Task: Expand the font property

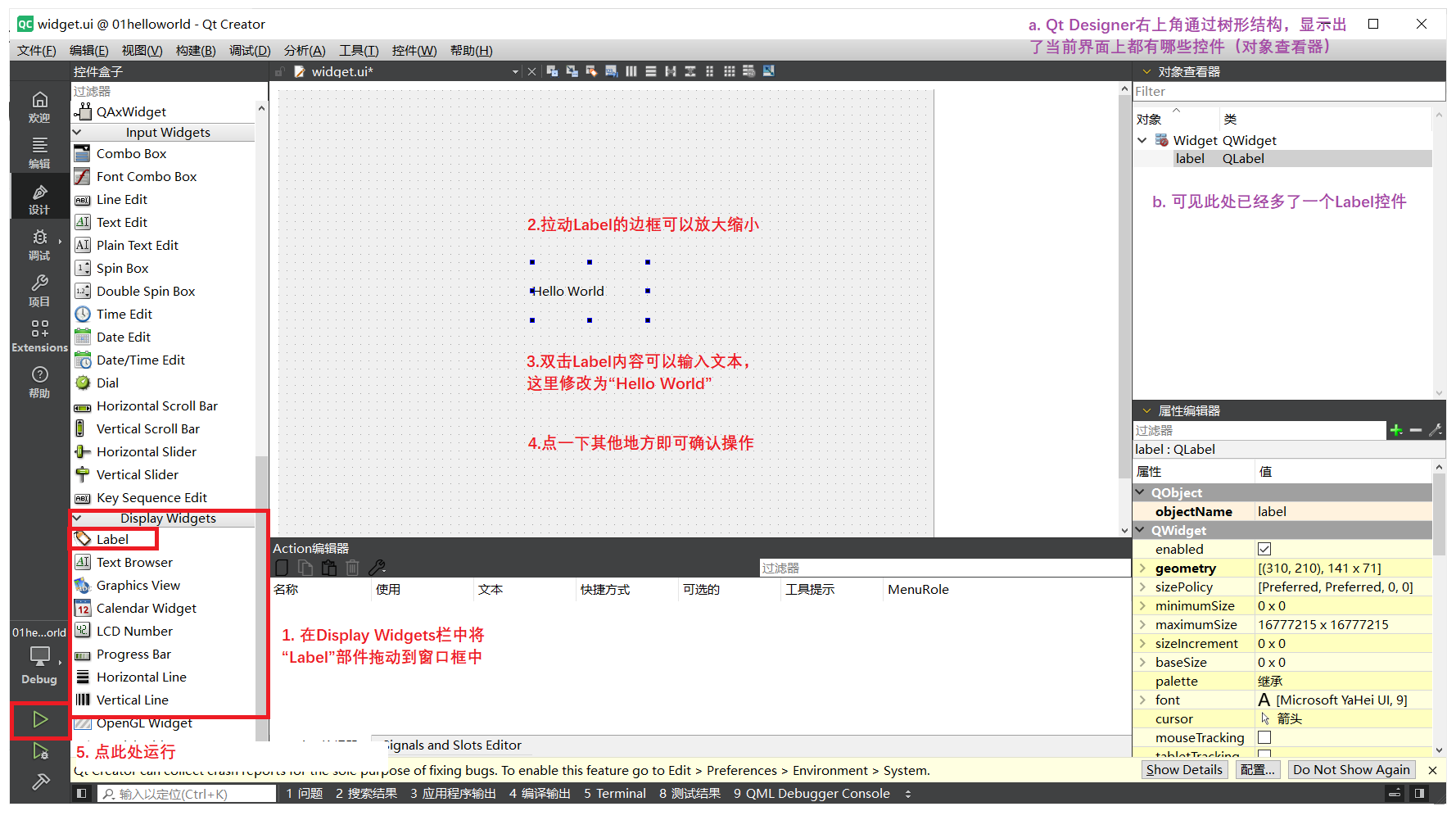Action: tap(1142, 700)
